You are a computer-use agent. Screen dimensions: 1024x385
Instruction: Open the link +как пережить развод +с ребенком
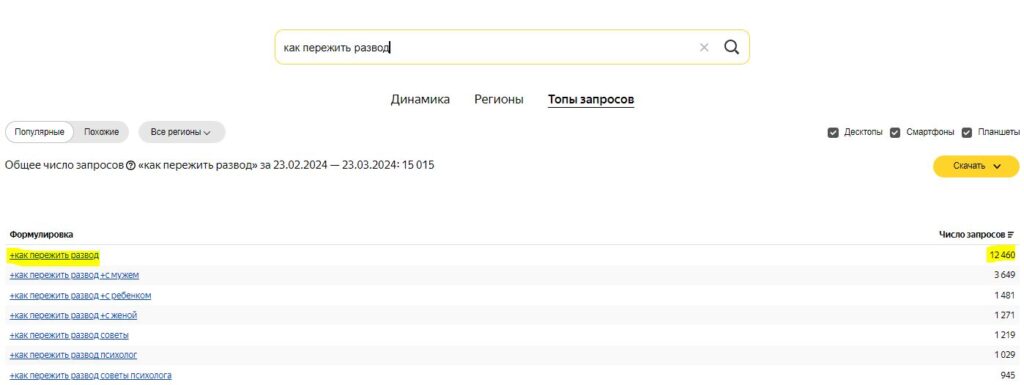(x=80, y=296)
